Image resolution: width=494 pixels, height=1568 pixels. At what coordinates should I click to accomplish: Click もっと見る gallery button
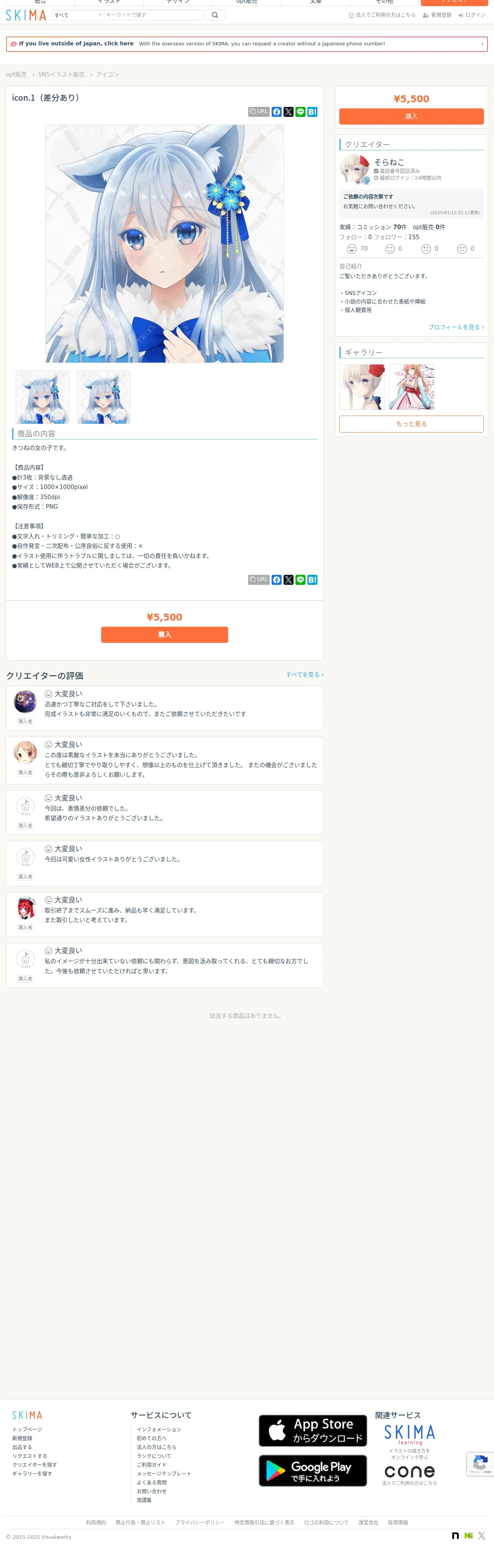point(411,424)
